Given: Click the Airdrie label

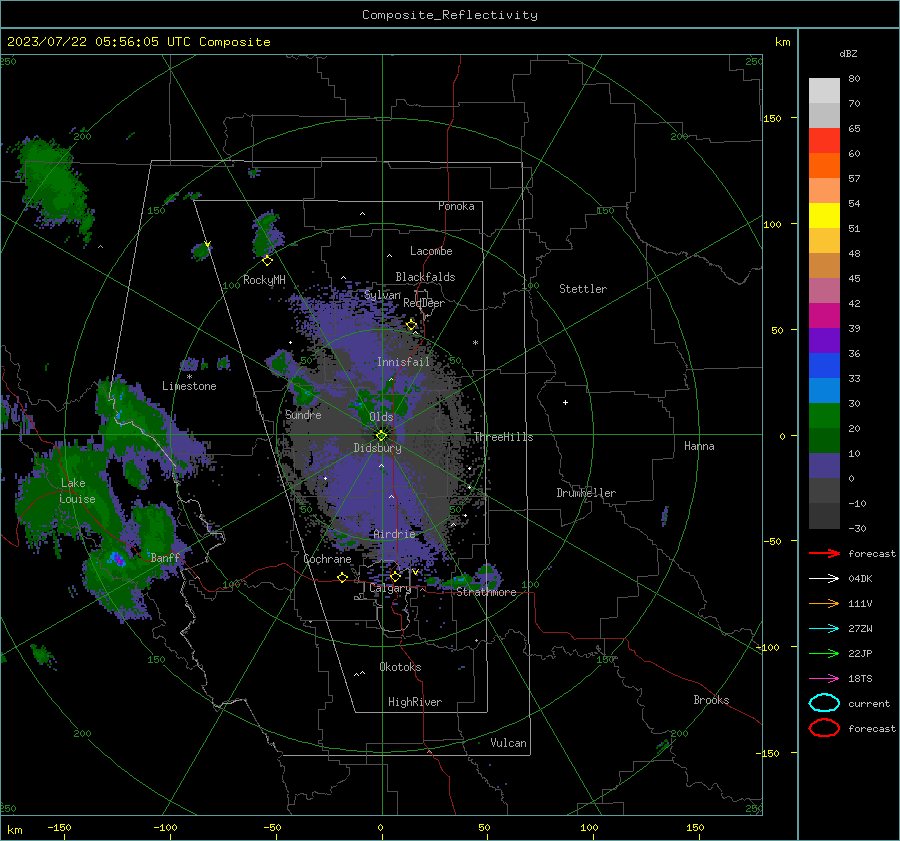Looking at the screenshot, I should (x=394, y=534).
